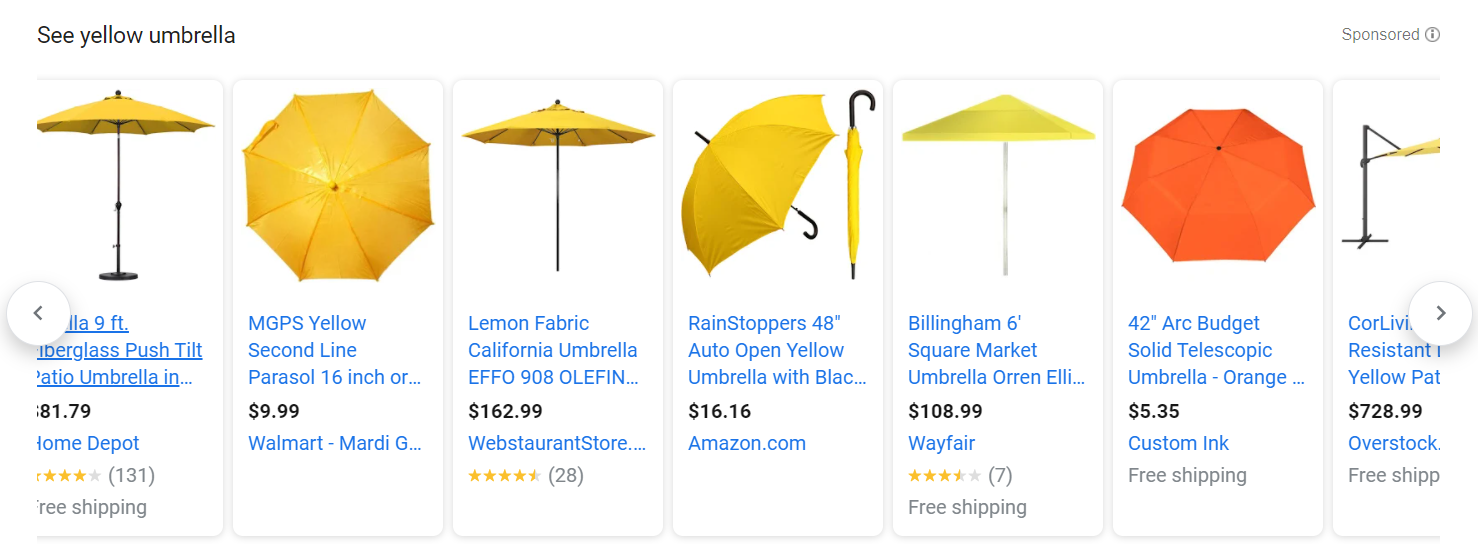Open MGPS Yellow Second Line Parasol link
The image size is (1478, 553).
tap(334, 350)
